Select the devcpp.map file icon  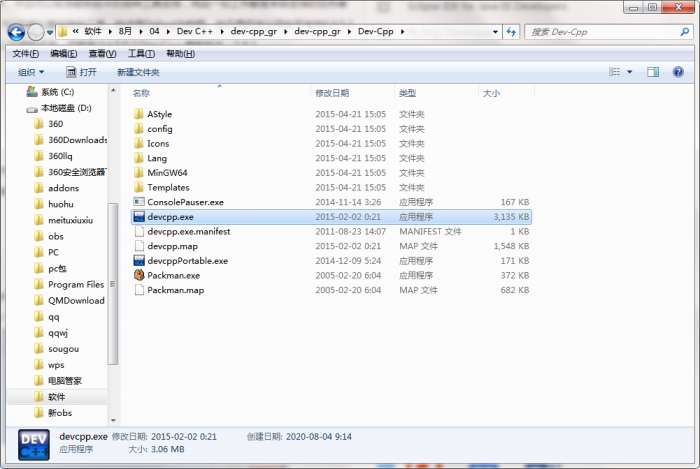point(139,246)
